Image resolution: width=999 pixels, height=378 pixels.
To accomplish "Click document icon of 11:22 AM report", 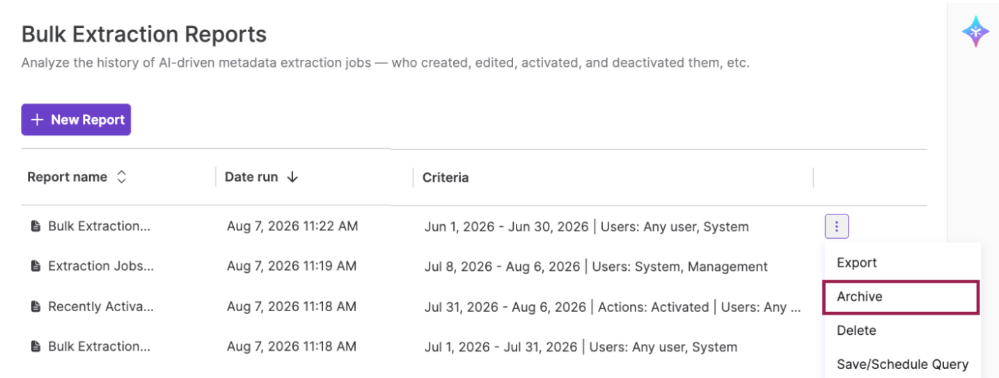I will (x=36, y=226).
